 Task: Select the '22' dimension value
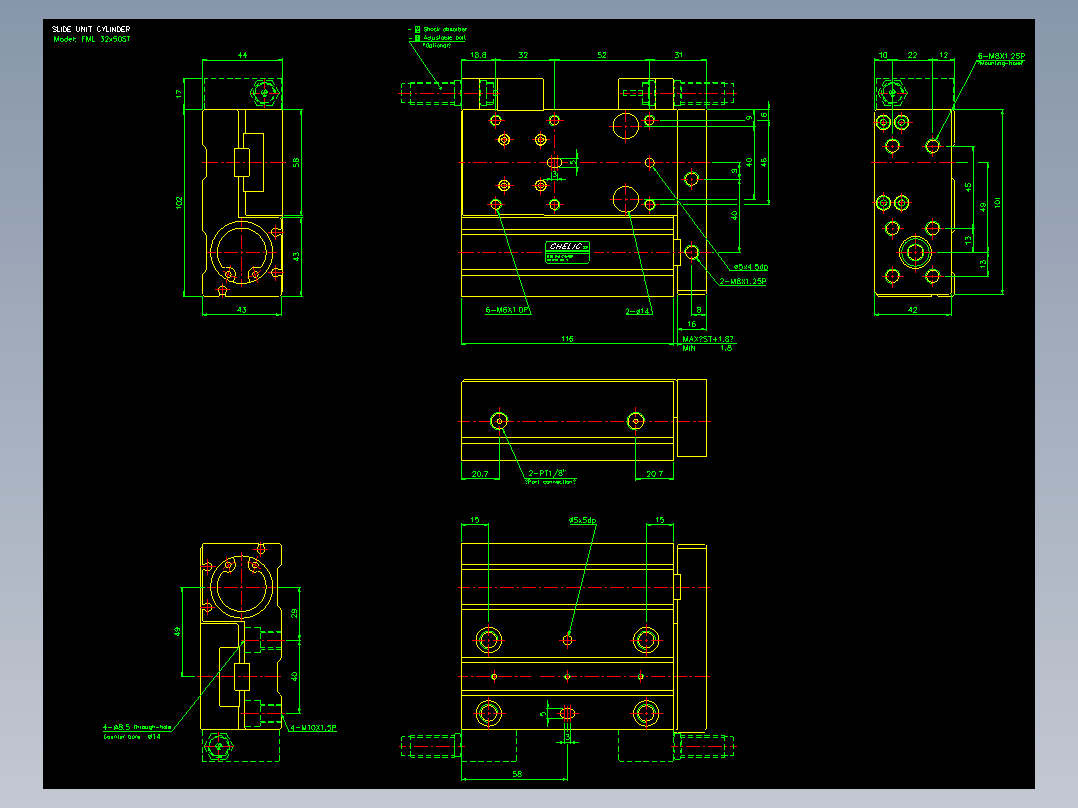pyautogui.click(x=912, y=55)
